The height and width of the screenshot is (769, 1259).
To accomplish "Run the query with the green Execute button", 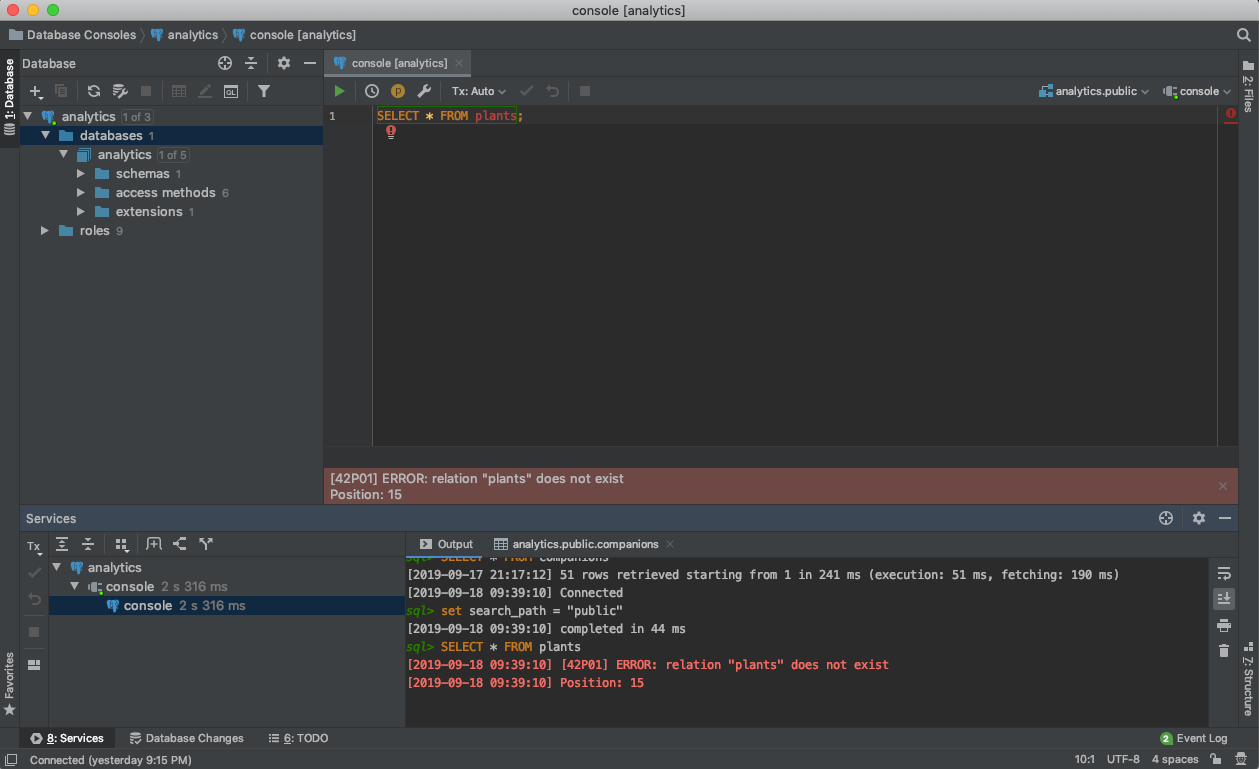I will (x=340, y=91).
